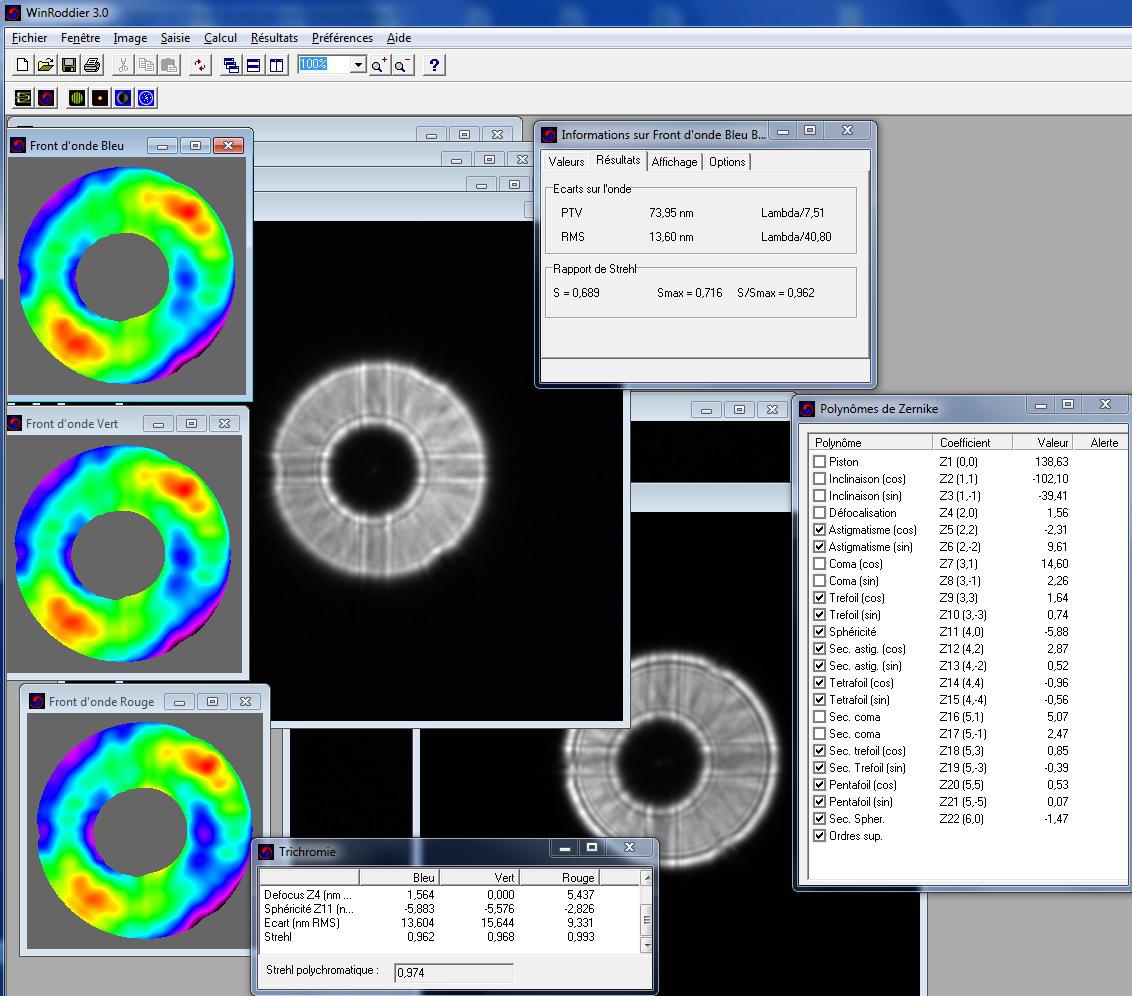Image resolution: width=1132 pixels, height=996 pixels.
Task: Click the zoom in magnifier icon
Action: point(379,65)
